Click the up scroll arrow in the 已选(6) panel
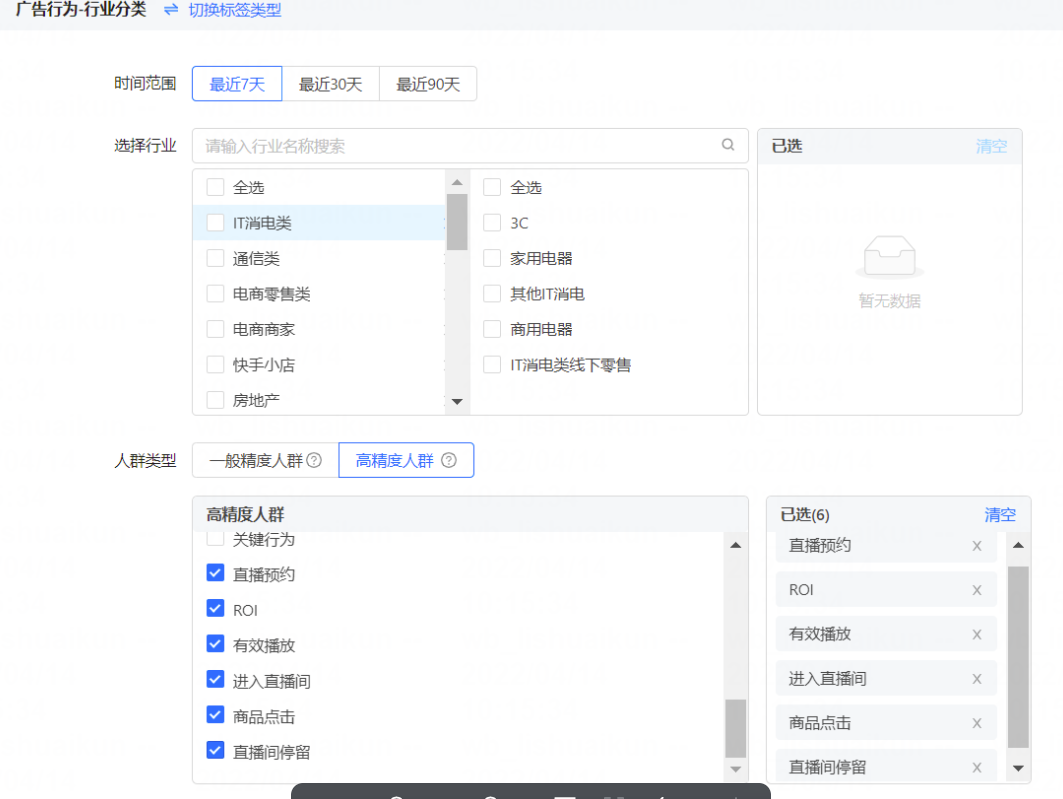1063x799 pixels. pos(1018,545)
